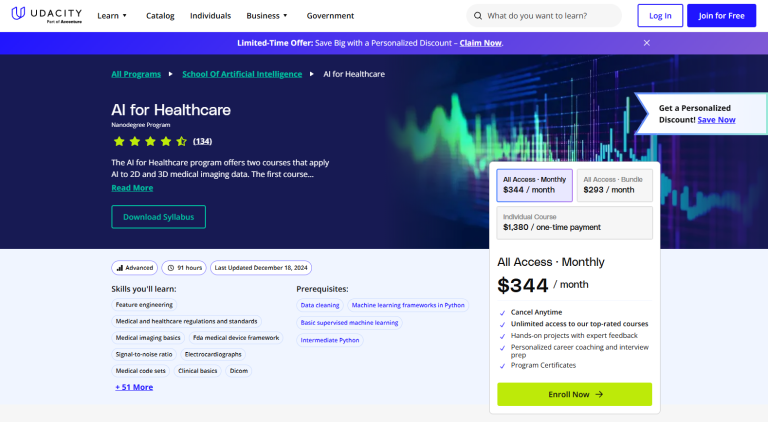768x422 pixels.
Task: Expand the Learn dropdown menu
Action: click(x=112, y=16)
